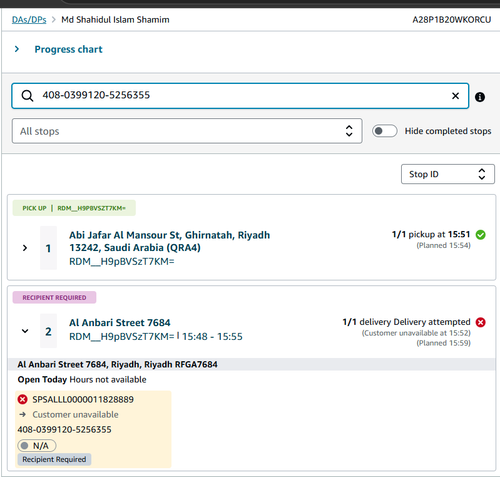Select order number 408-0399120-5256355 in package card
500x477 pixels.
tap(64, 429)
